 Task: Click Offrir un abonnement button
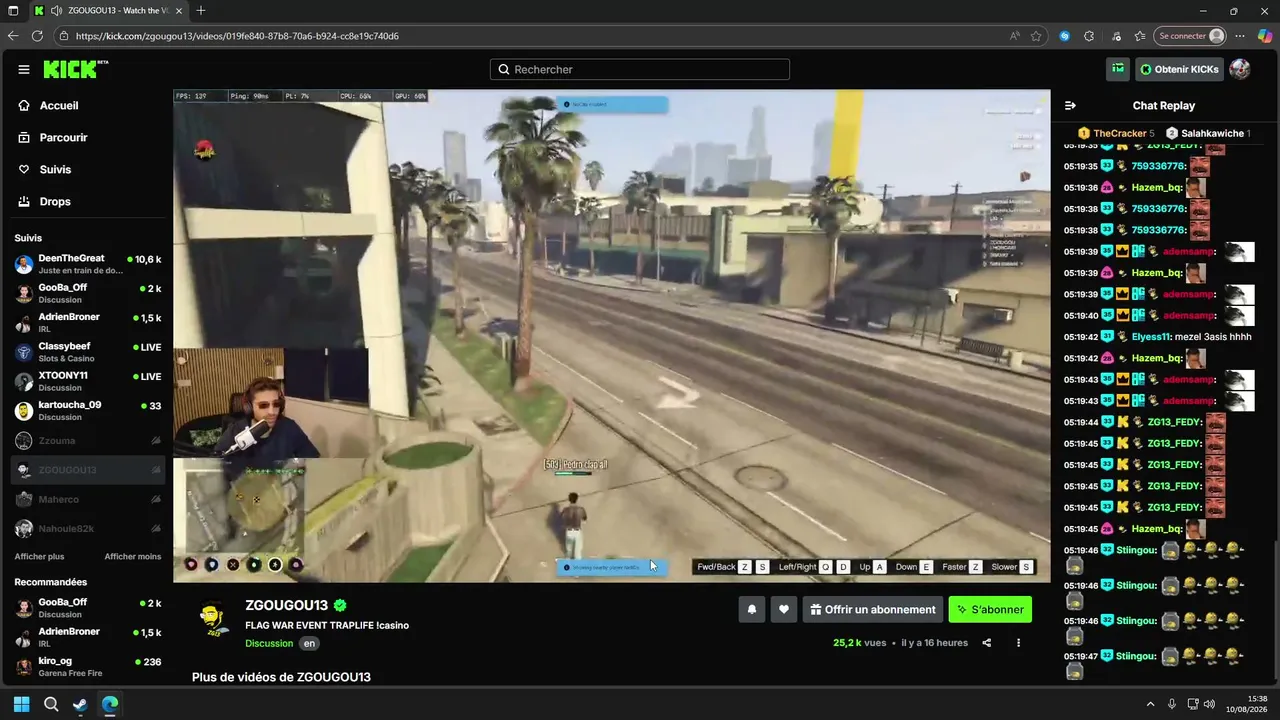pos(873,609)
